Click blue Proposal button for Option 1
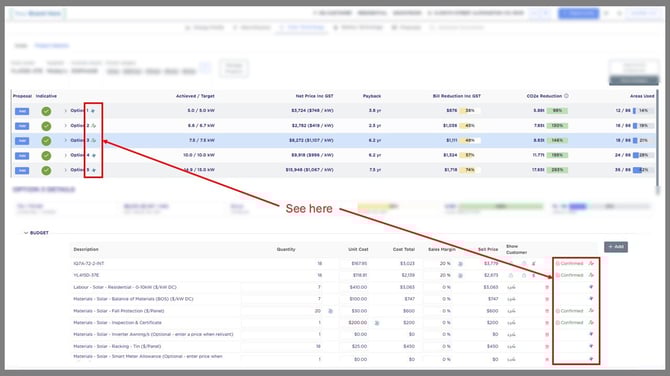This screenshot has width=670, height=376. point(22,111)
